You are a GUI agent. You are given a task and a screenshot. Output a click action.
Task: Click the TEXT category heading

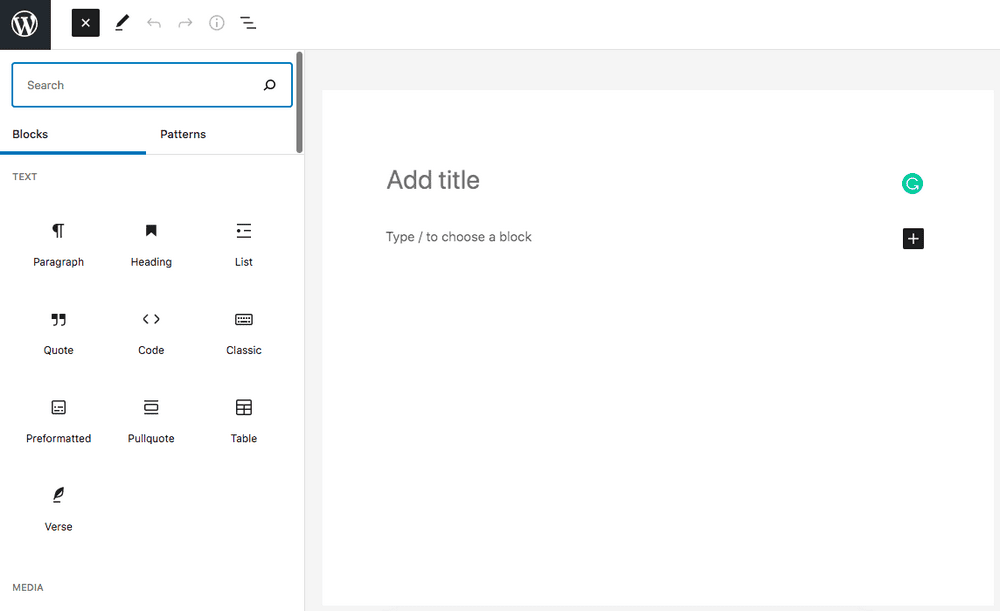tap(25, 177)
